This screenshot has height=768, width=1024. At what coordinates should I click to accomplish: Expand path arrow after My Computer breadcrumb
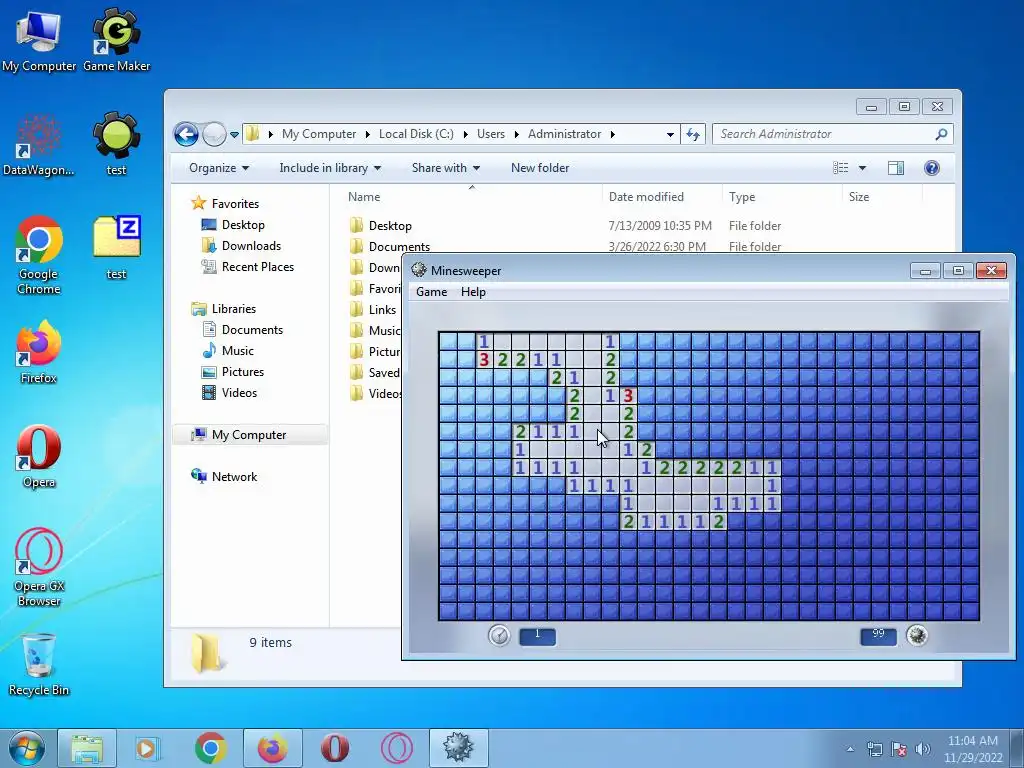pos(367,135)
